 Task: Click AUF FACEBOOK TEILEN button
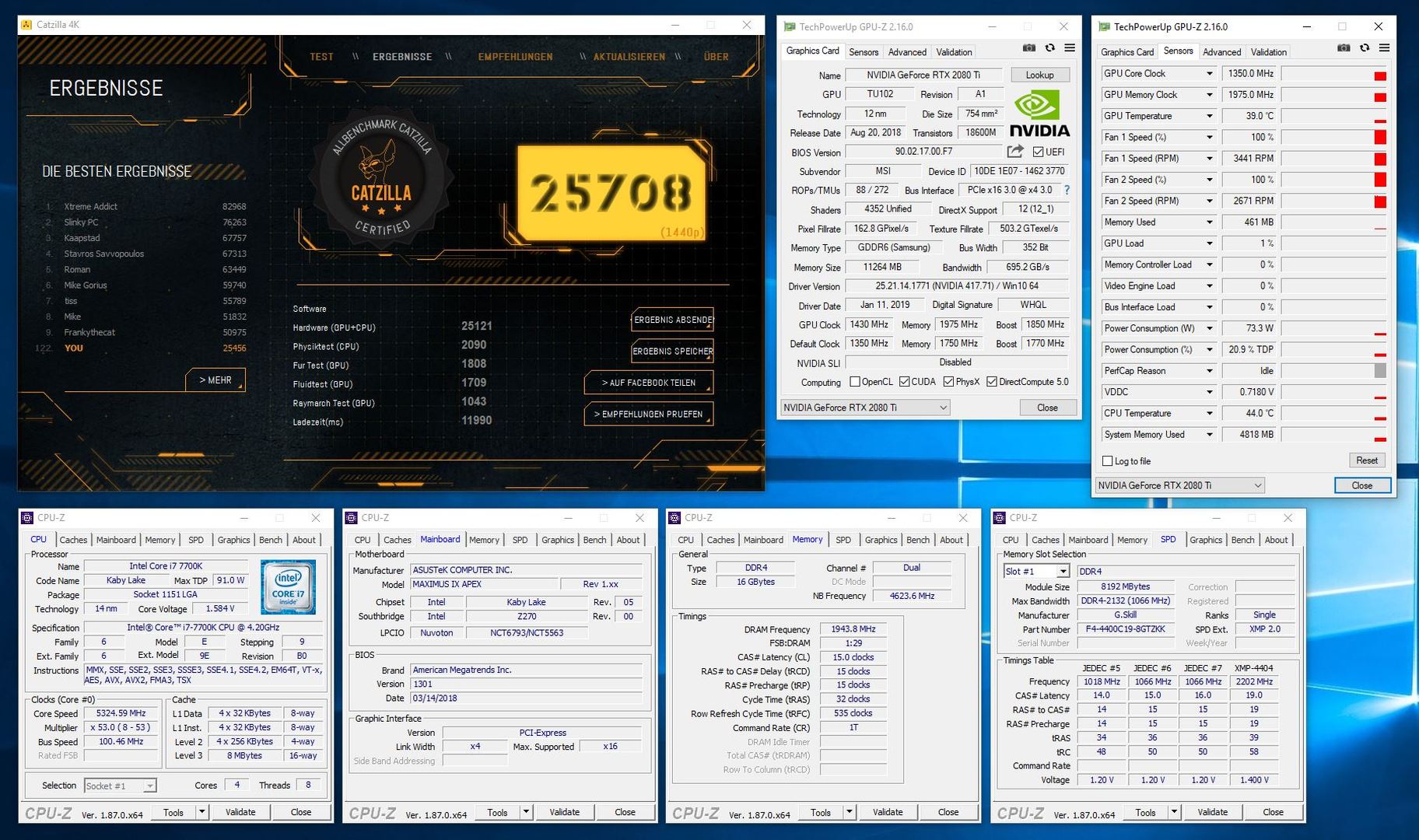[649, 383]
